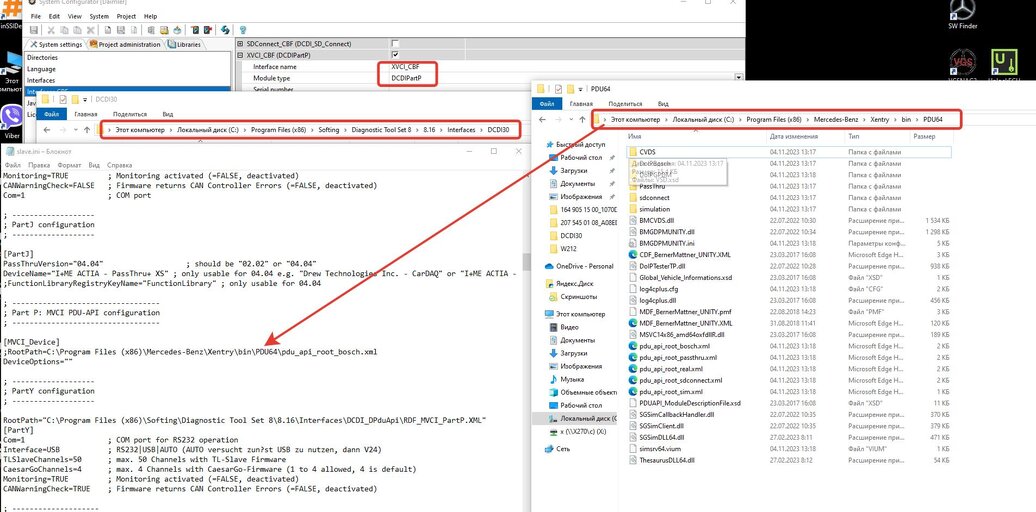Open the System menu in System Configurator
This screenshot has width=1036, height=512.
point(99,16)
